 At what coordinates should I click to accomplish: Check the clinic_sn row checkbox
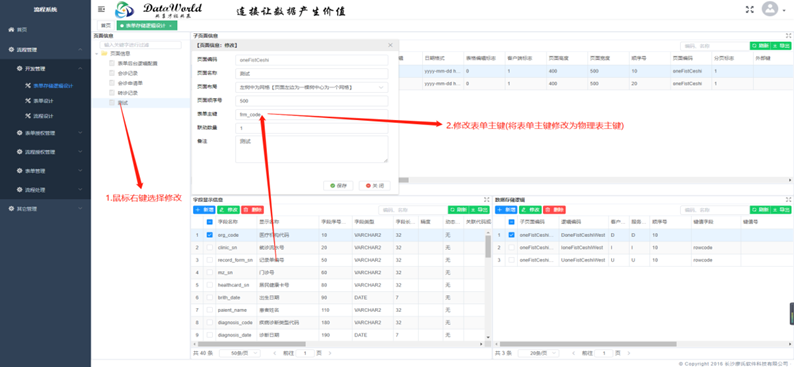pos(210,247)
